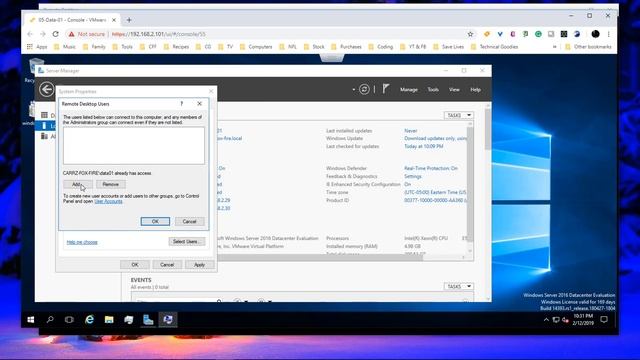The width and height of the screenshot is (640, 360).
Task: Click the Remove button in Remote Desktop Users
Action: (111, 184)
